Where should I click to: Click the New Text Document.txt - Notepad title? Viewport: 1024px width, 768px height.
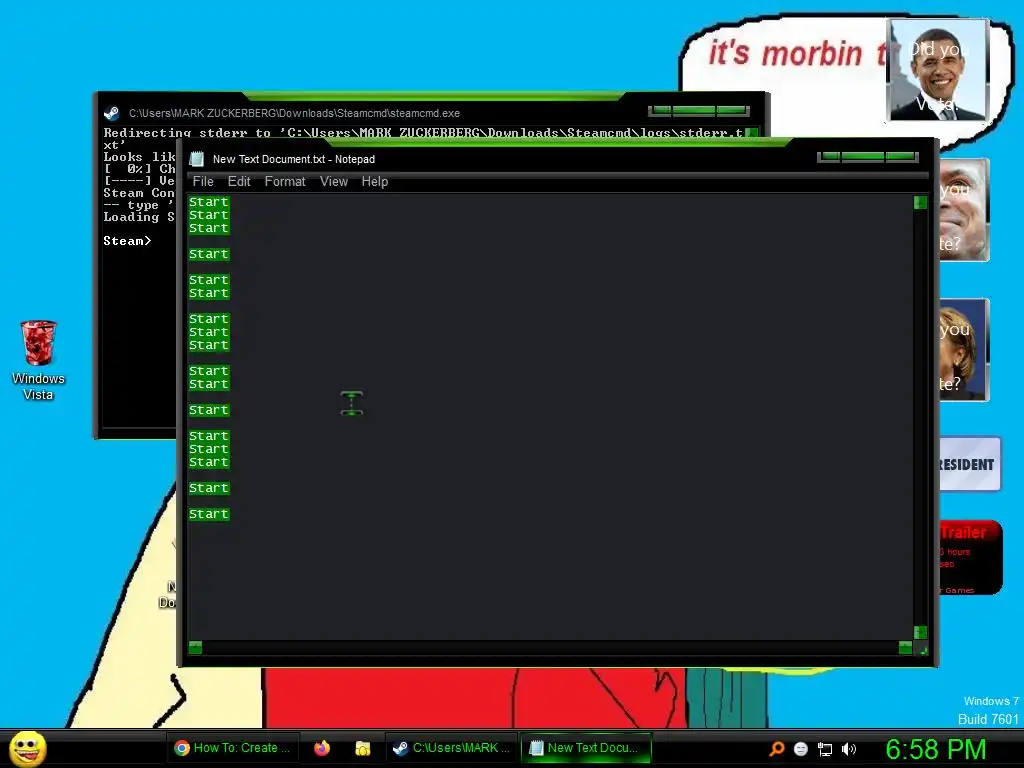pyautogui.click(x=294, y=159)
